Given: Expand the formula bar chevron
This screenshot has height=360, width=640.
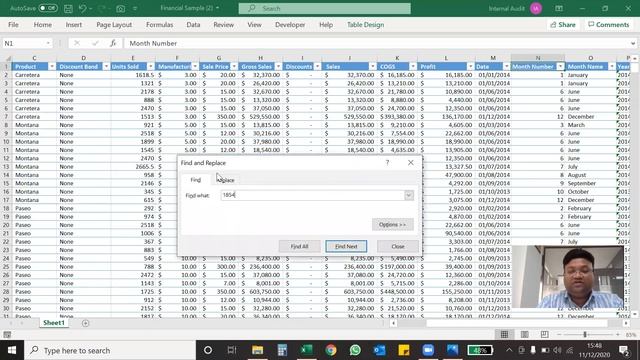Looking at the screenshot, I should pos(633,43).
